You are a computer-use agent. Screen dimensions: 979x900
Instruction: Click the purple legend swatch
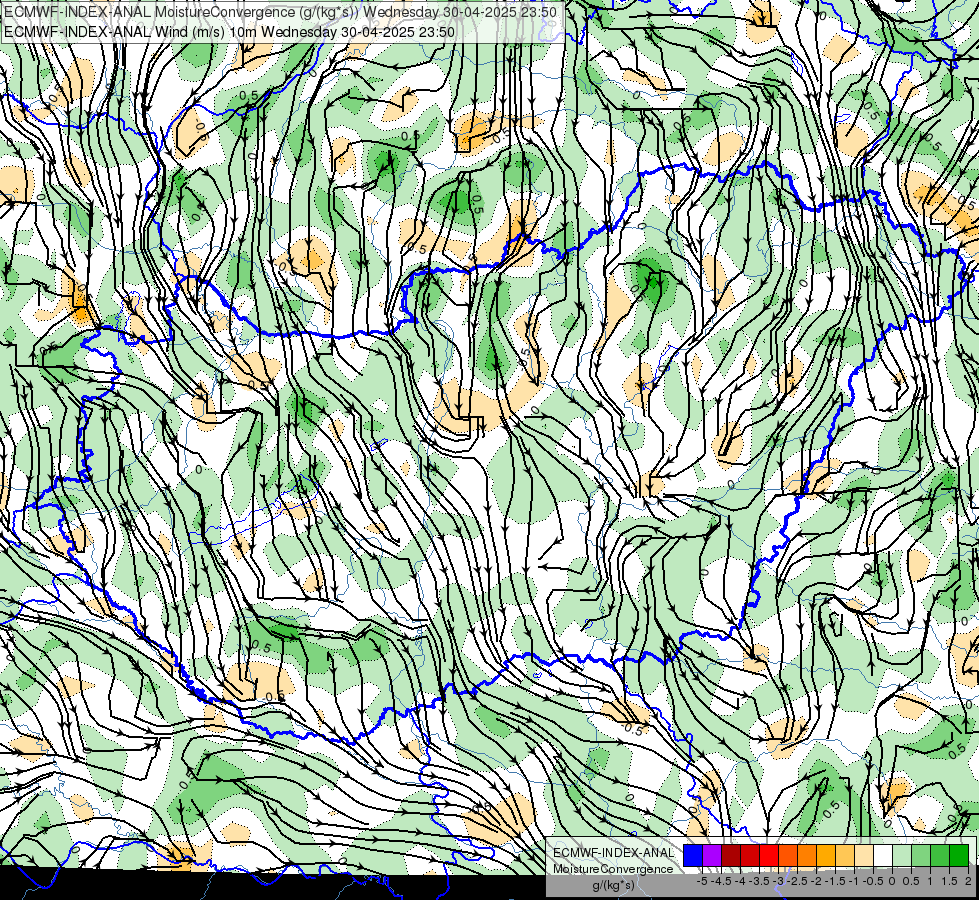tap(712, 855)
